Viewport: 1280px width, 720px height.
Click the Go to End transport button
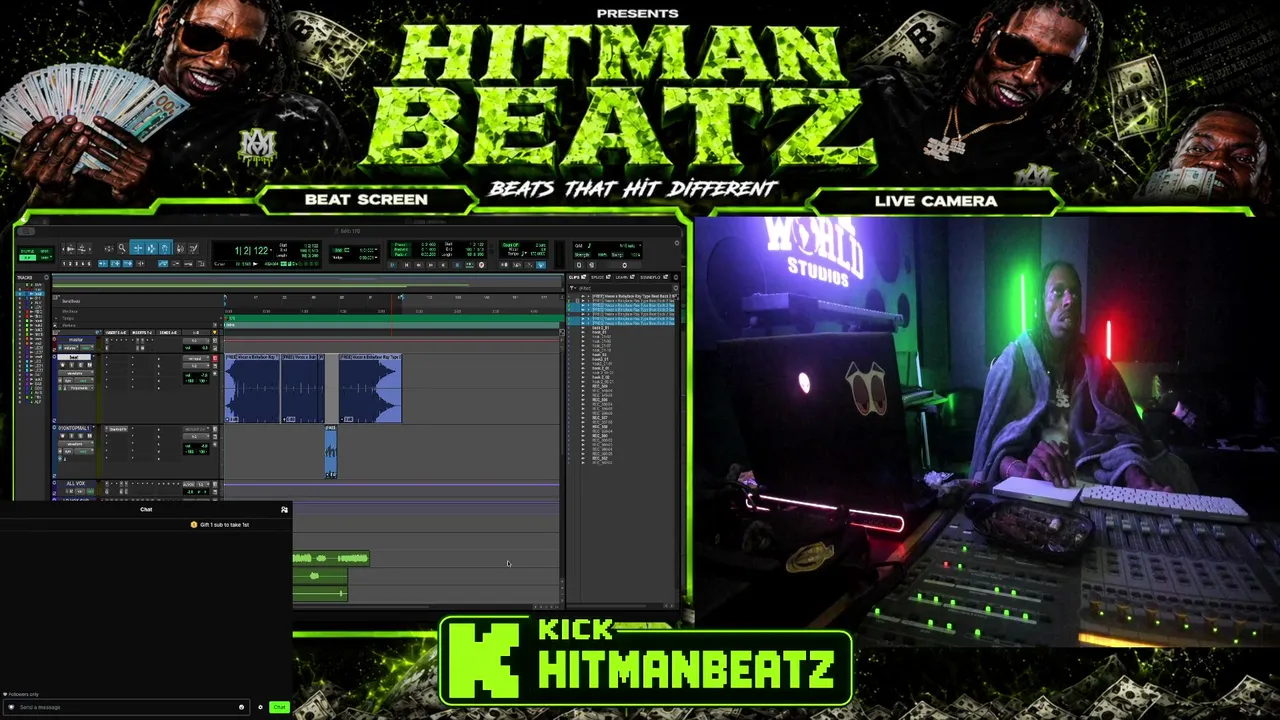click(443, 265)
